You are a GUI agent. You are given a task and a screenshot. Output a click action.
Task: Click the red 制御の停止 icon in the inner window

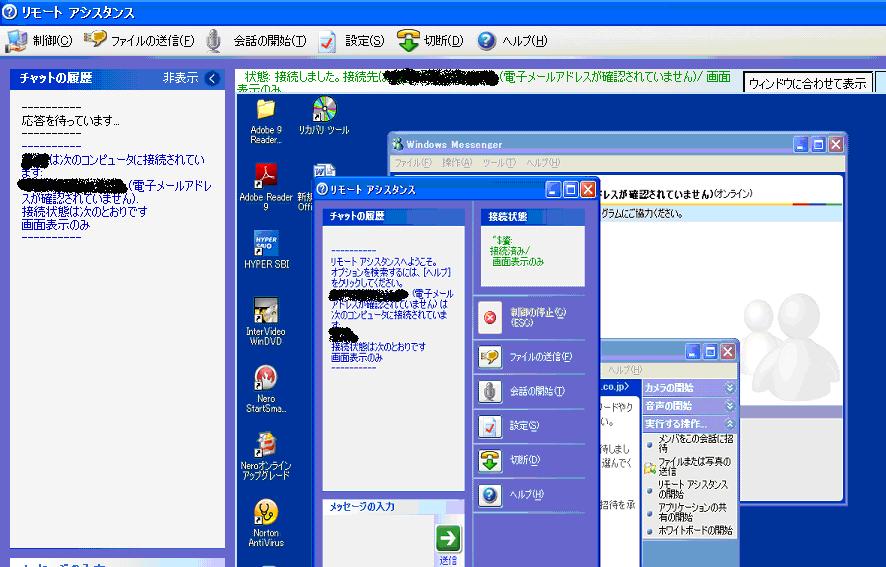pyautogui.click(x=491, y=317)
